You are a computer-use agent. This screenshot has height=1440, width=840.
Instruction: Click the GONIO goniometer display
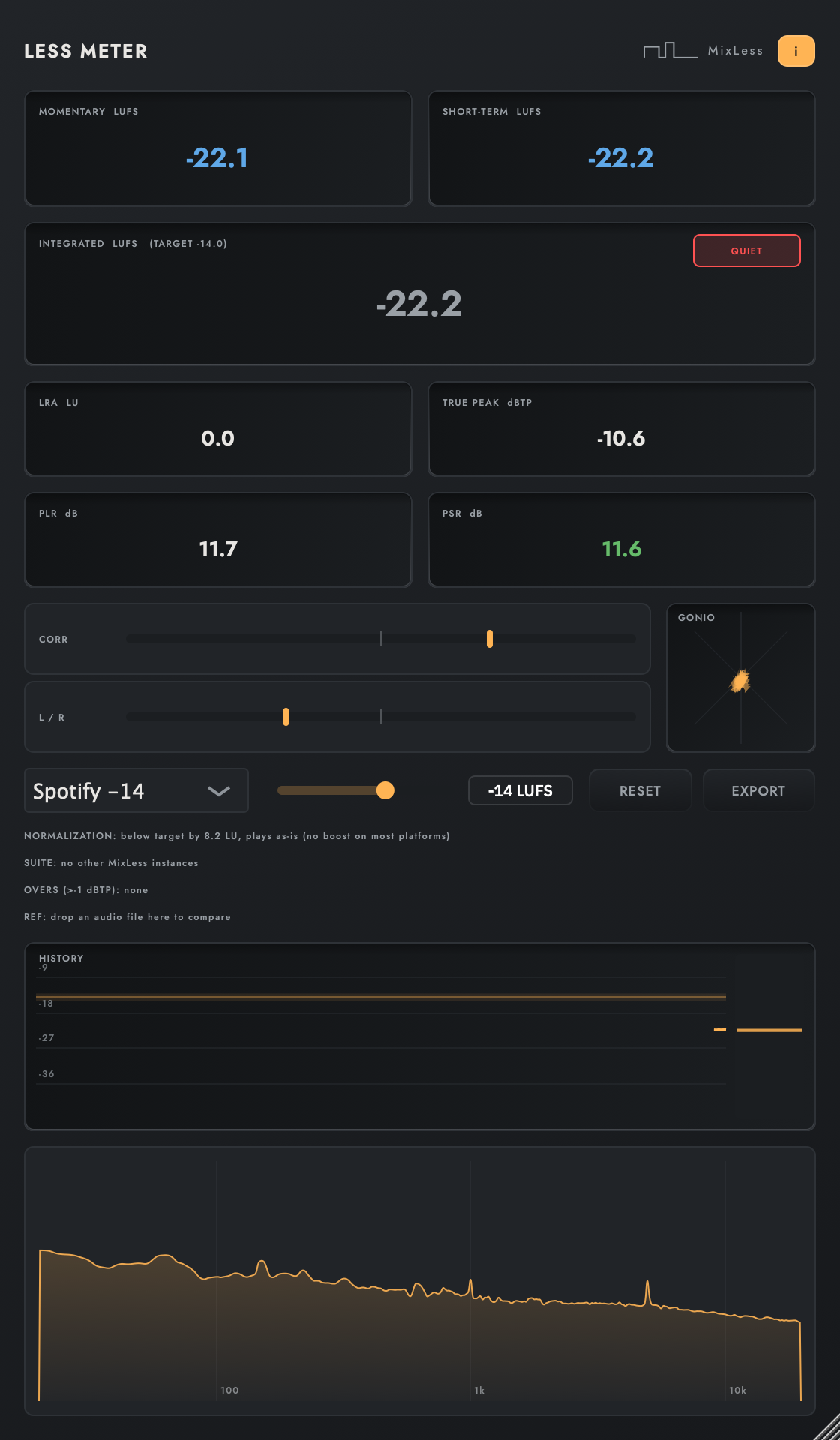pyautogui.click(x=741, y=678)
